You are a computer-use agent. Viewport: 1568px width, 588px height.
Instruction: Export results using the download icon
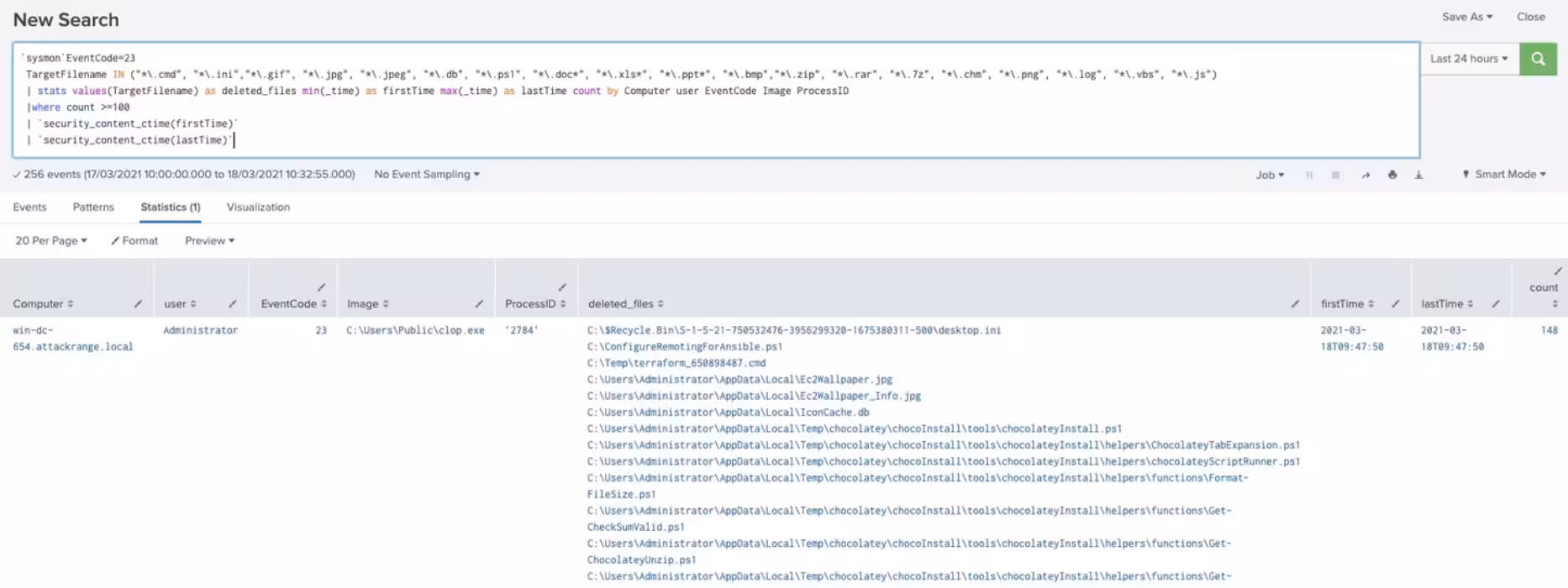pos(1418,175)
